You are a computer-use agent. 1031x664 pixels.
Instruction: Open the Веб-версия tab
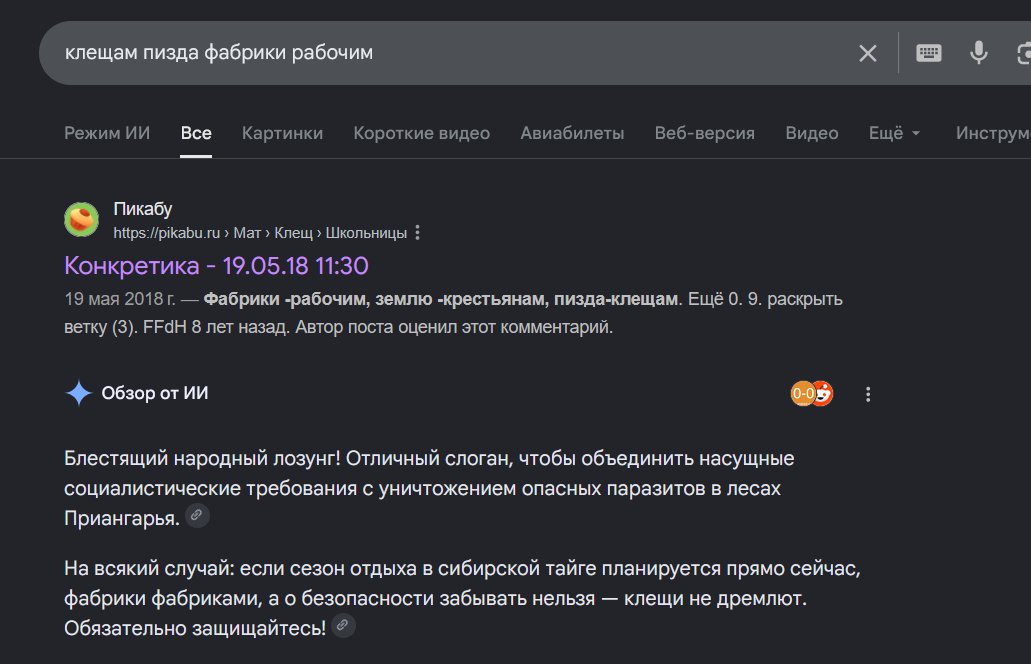(x=704, y=133)
